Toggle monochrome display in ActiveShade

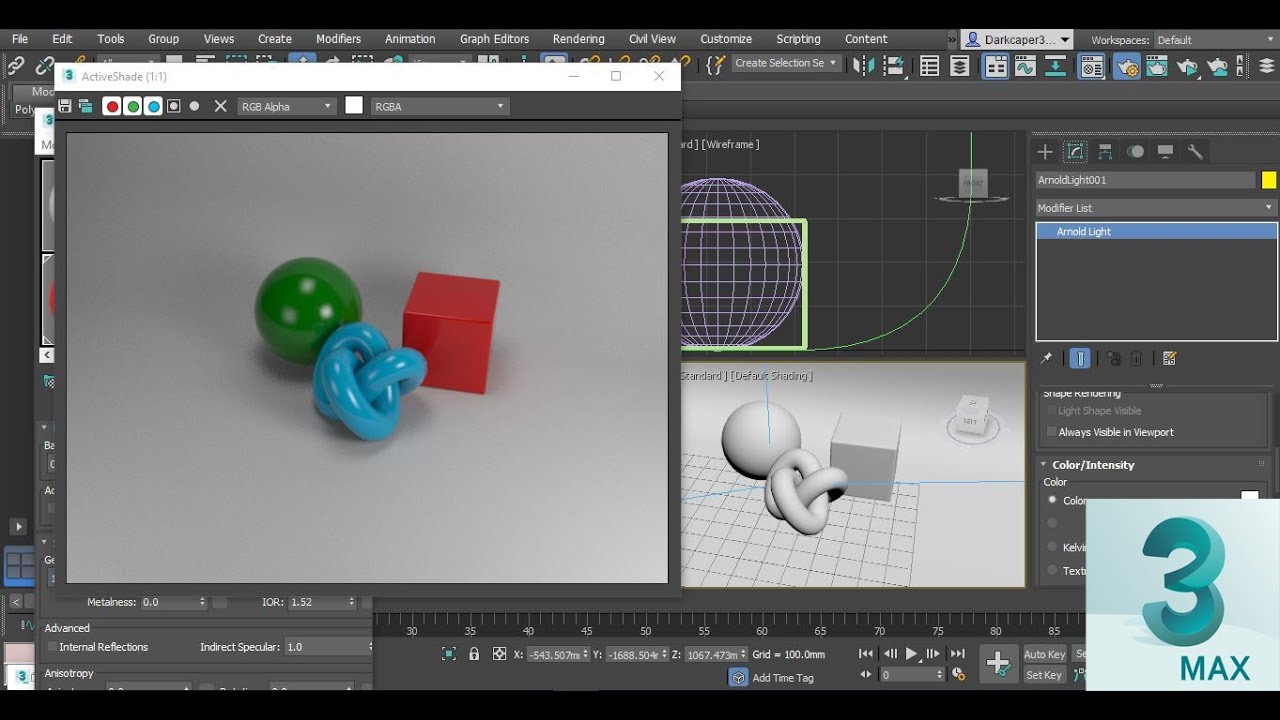[x=195, y=106]
